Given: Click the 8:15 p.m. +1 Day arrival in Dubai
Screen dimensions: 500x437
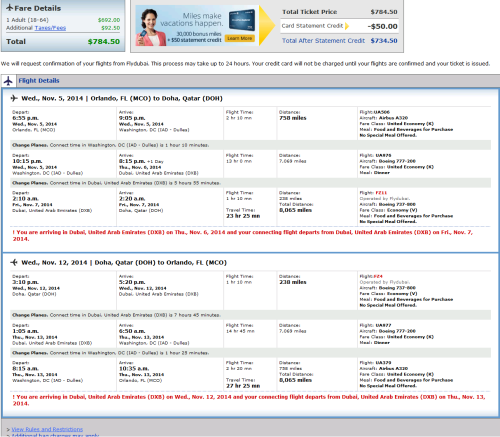Looking at the screenshot, I should (x=141, y=161).
